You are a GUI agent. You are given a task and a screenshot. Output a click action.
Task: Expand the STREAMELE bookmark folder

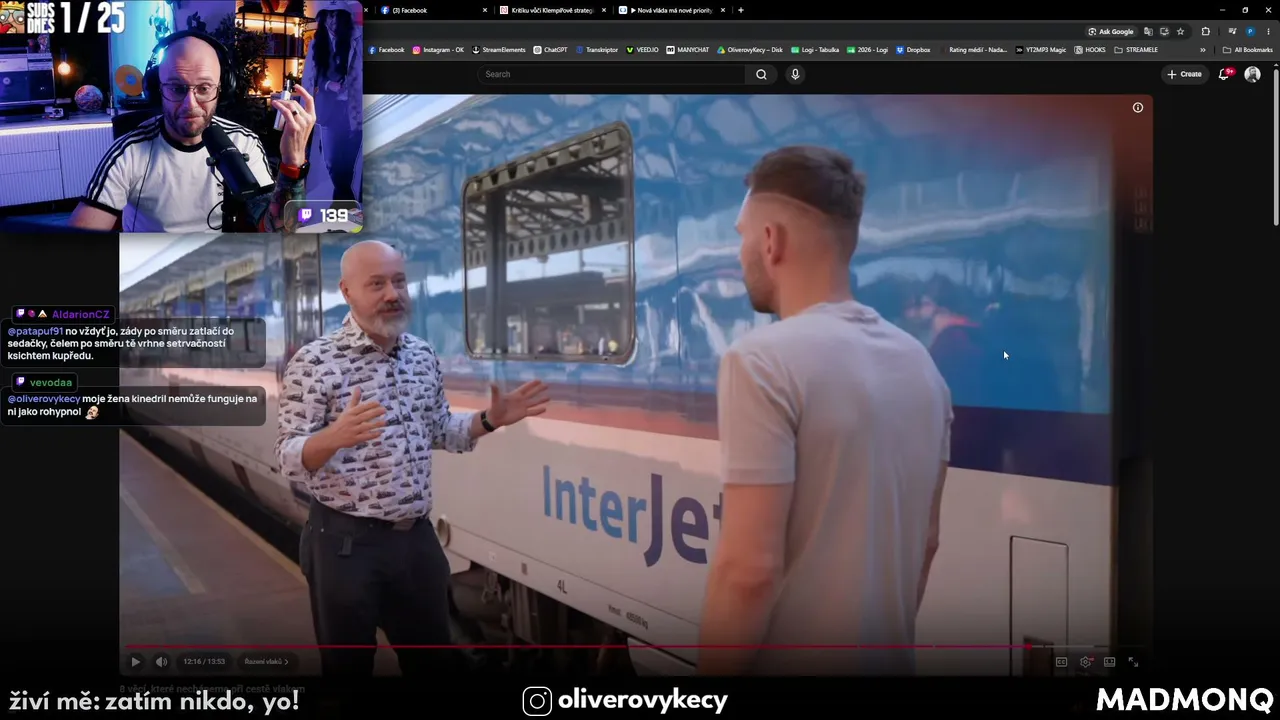pyautogui.click(x=1136, y=49)
